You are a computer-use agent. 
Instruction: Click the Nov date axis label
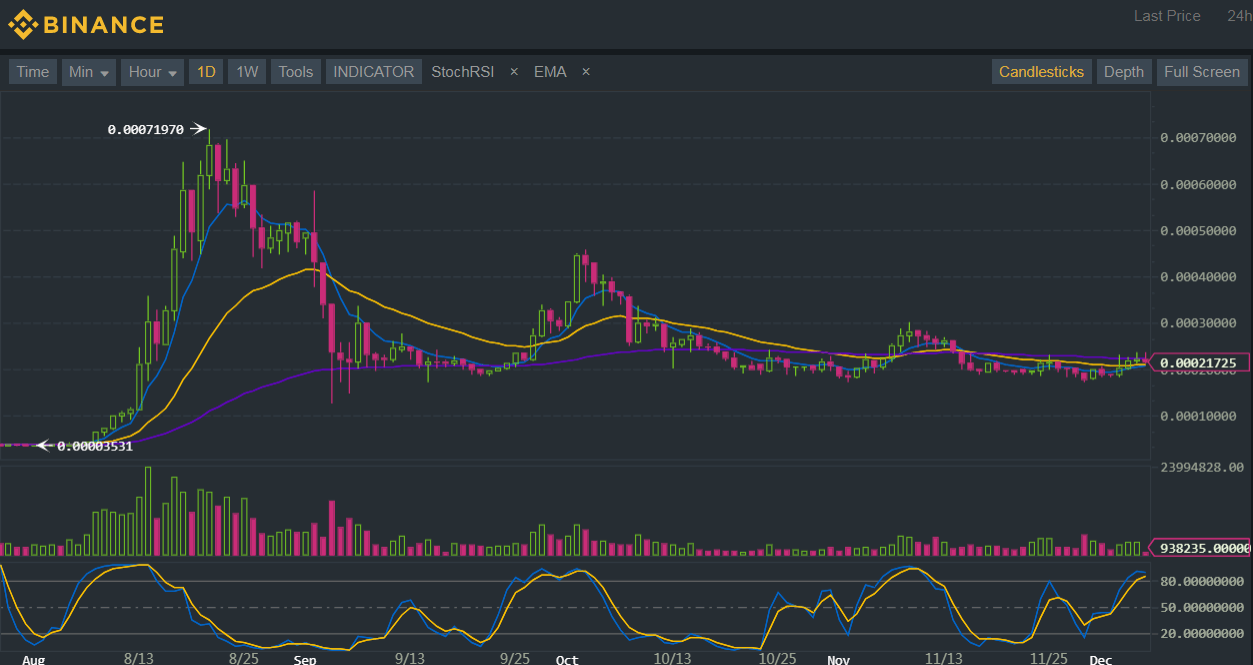pyautogui.click(x=838, y=659)
